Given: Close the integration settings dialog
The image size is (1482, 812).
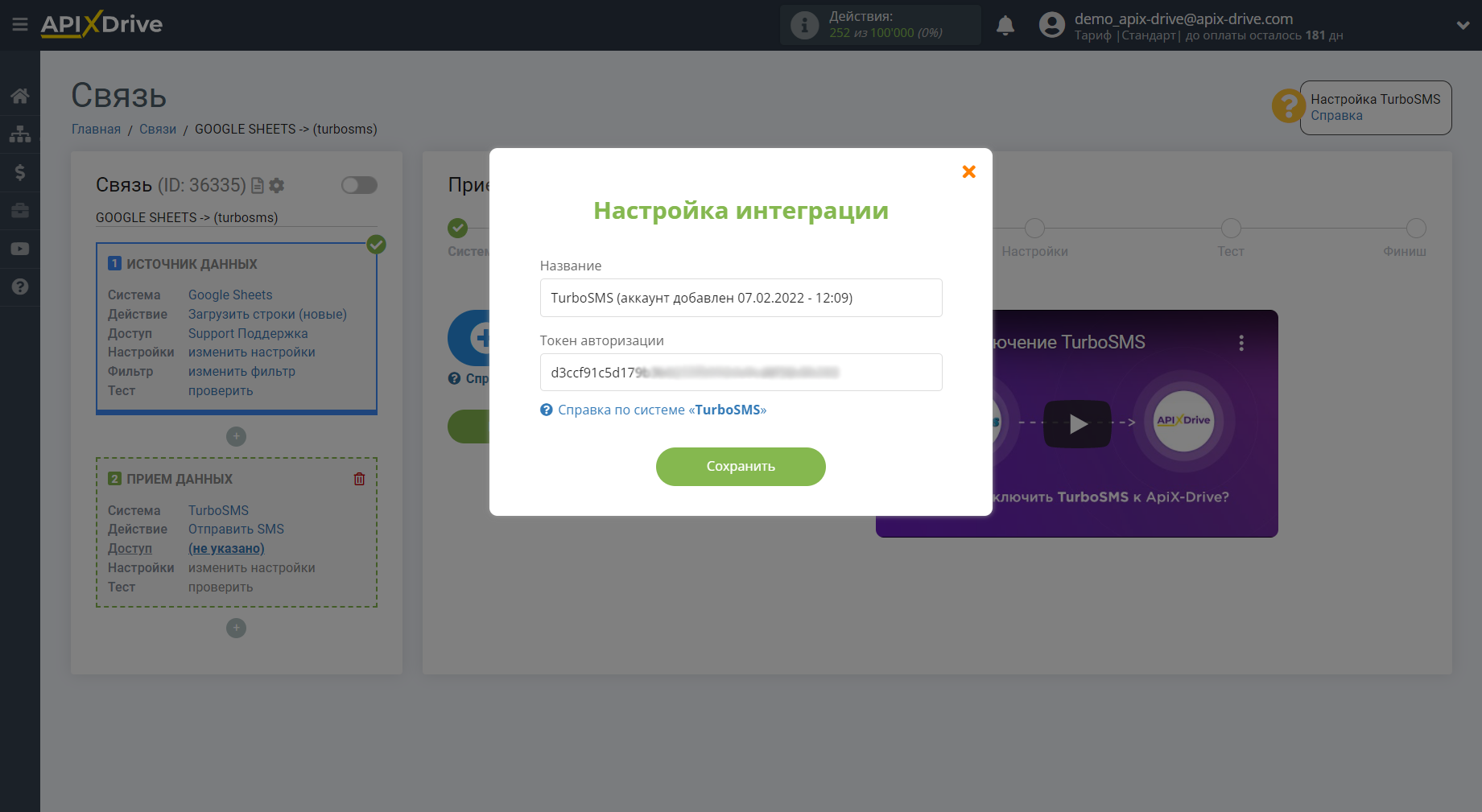Looking at the screenshot, I should pos(969,171).
